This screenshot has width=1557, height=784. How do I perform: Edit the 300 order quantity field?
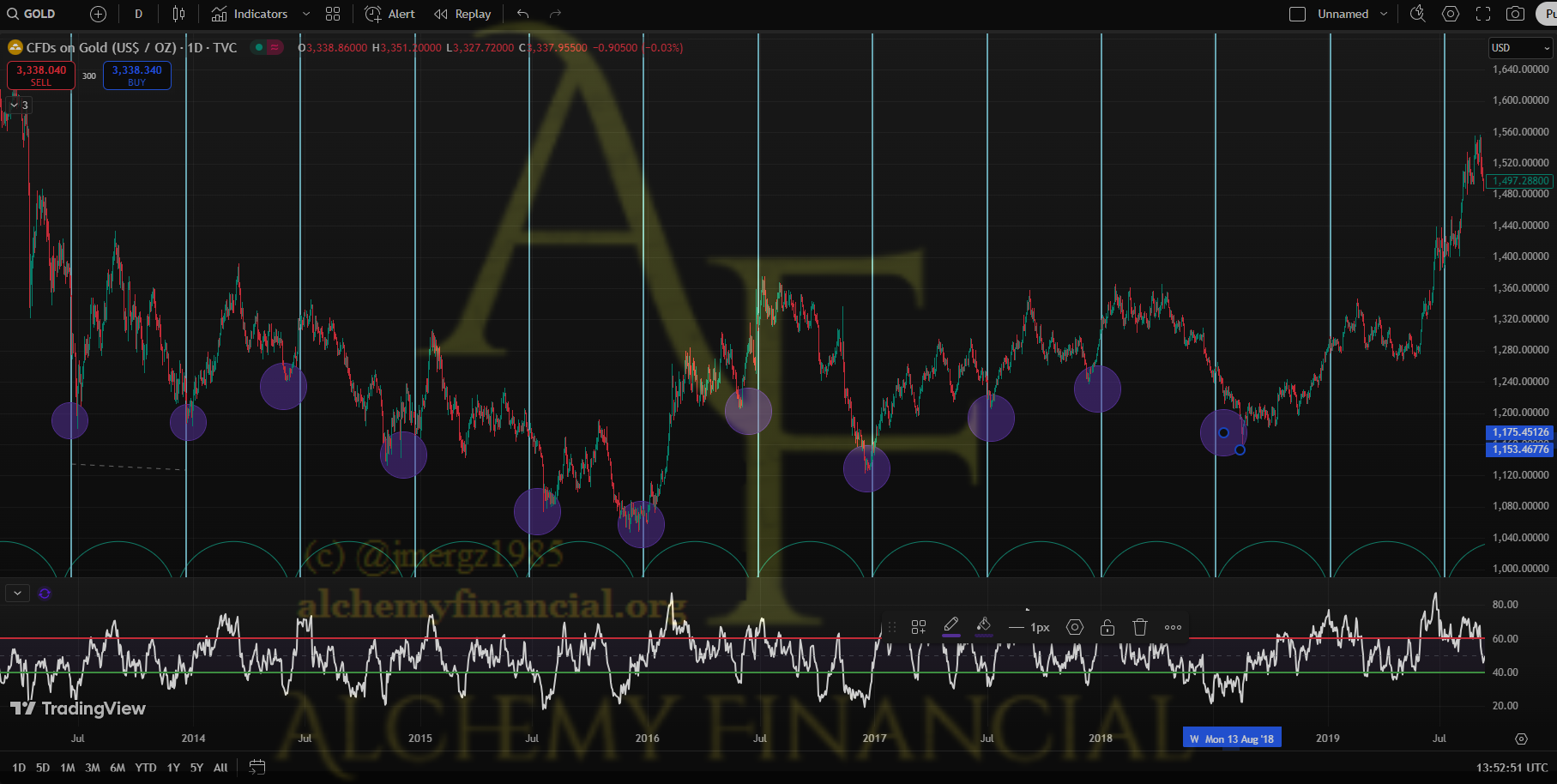(89, 76)
